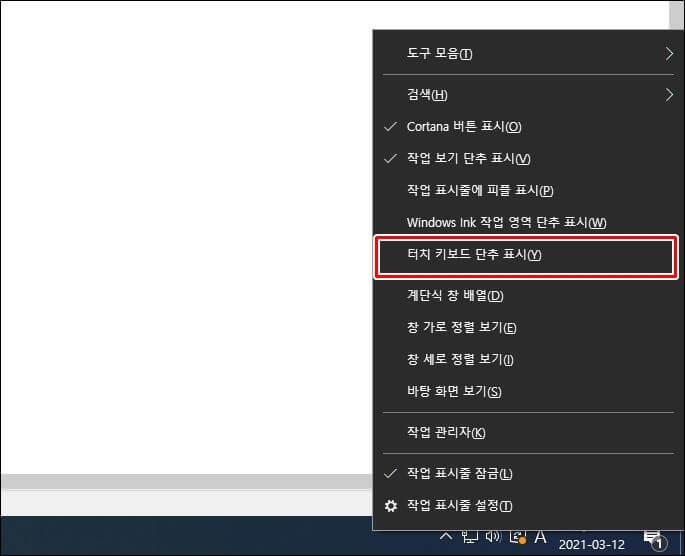Enable Windows Ink 작업 영역 단추 표시
The width and height of the screenshot is (685, 556).
(526, 222)
